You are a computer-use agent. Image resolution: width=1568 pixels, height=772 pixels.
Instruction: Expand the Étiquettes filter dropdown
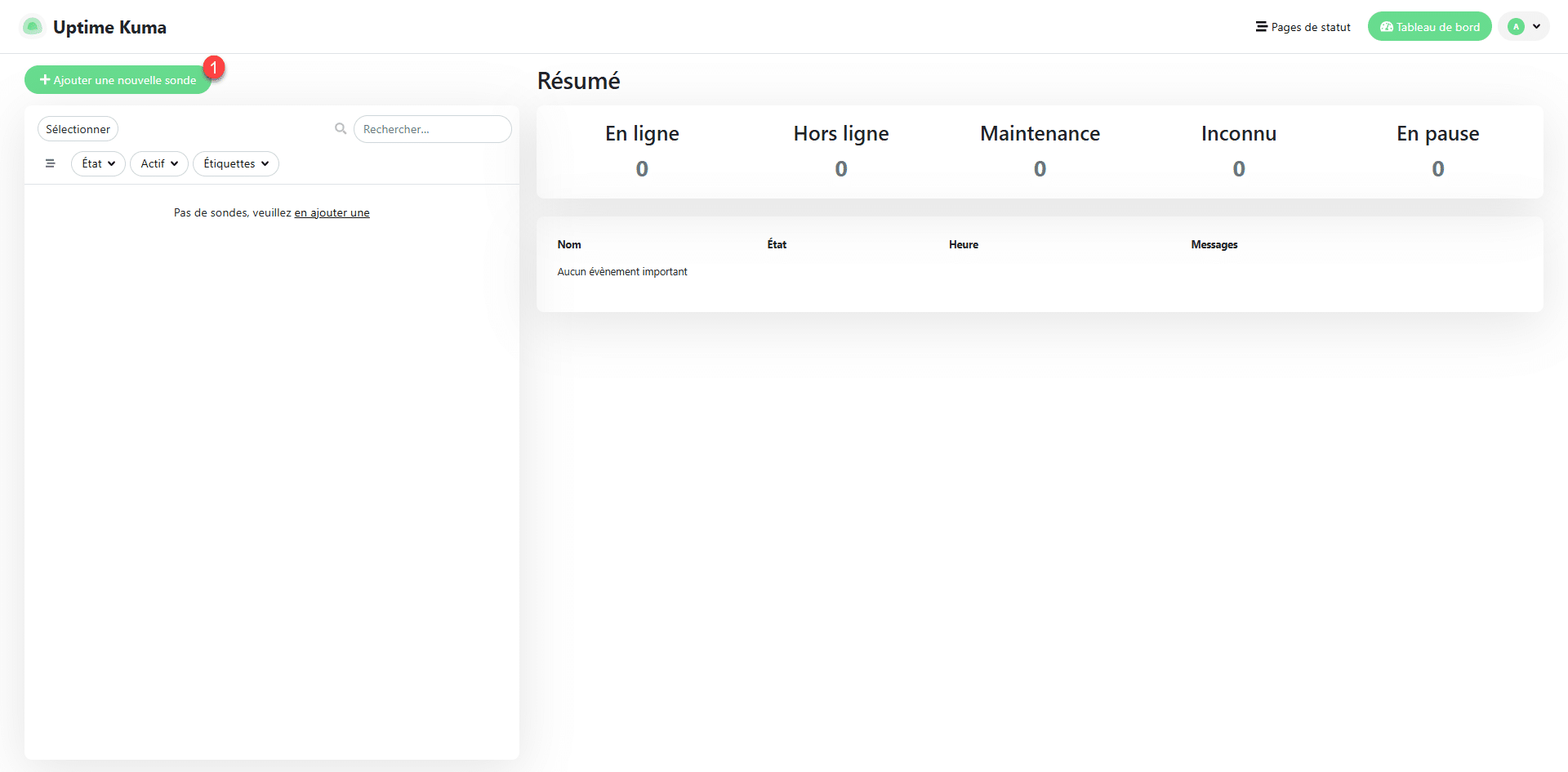[x=236, y=163]
